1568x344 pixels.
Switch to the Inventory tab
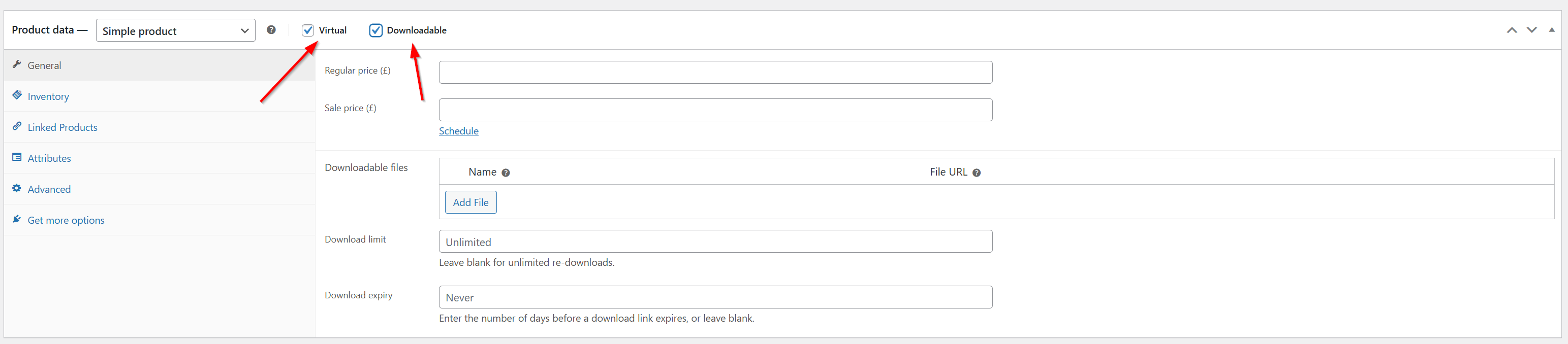(47, 95)
